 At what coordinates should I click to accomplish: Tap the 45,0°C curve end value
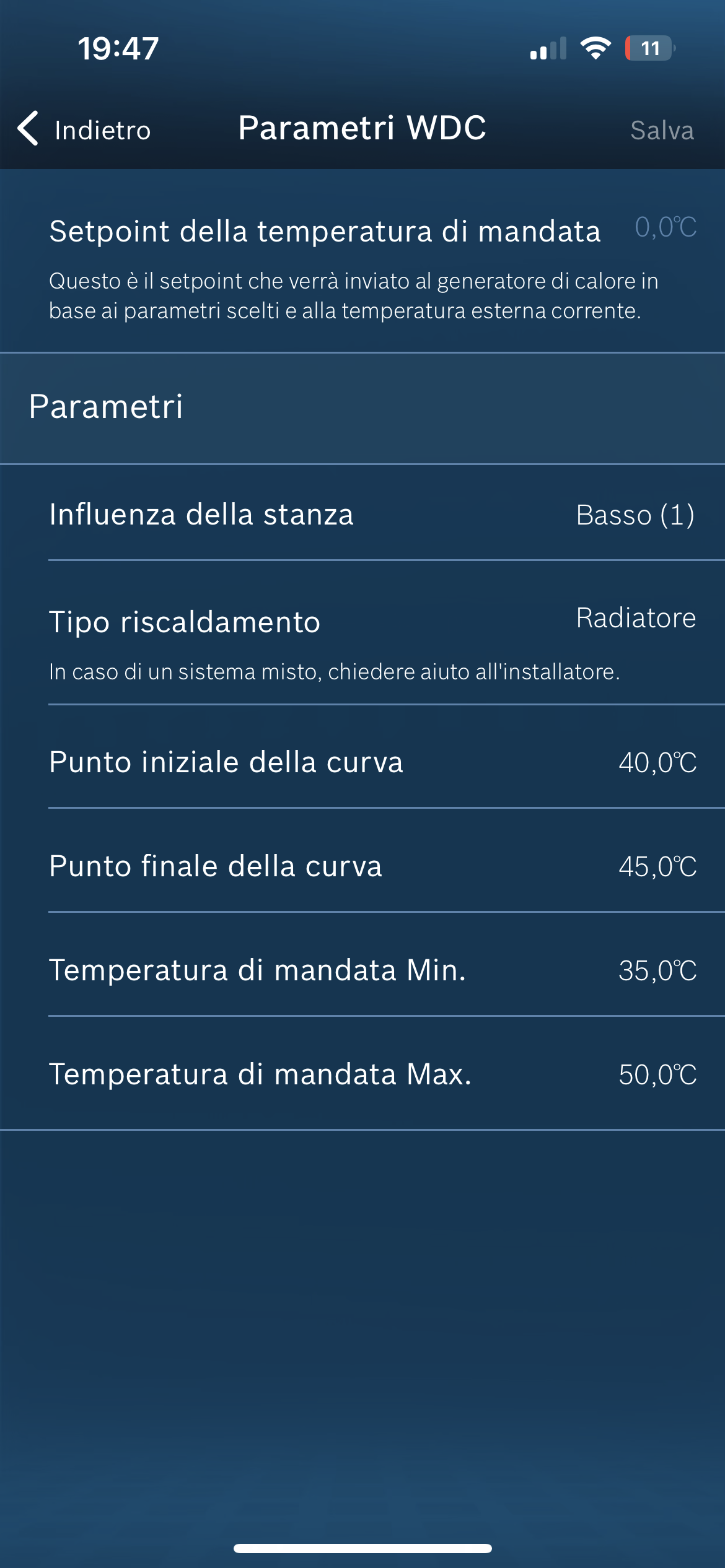[x=657, y=866]
